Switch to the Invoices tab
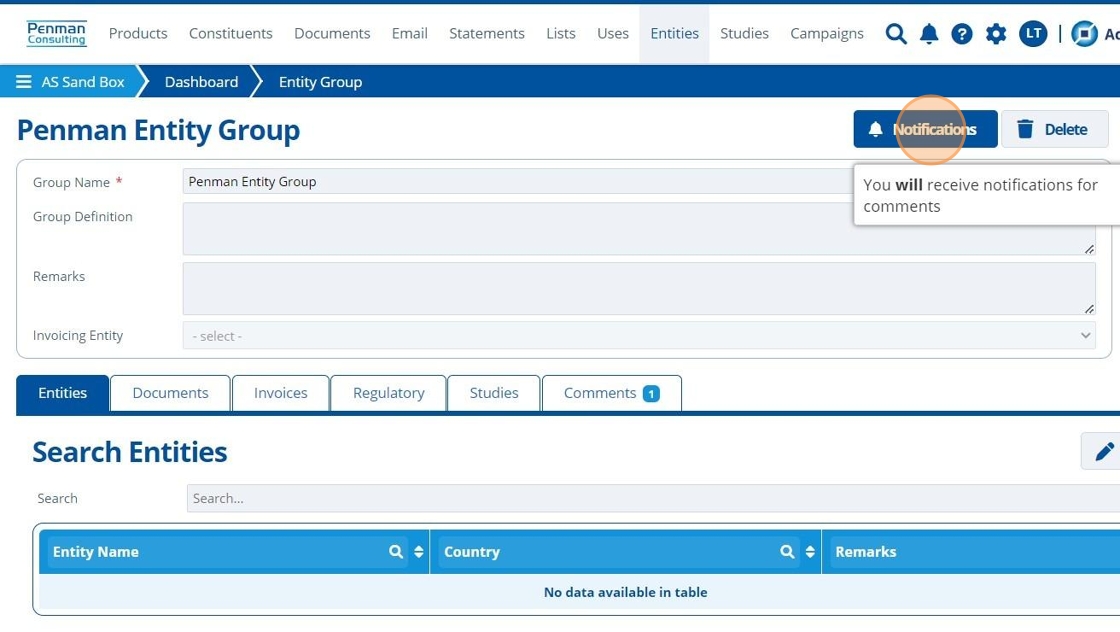1120x632 pixels. pos(281,393)
